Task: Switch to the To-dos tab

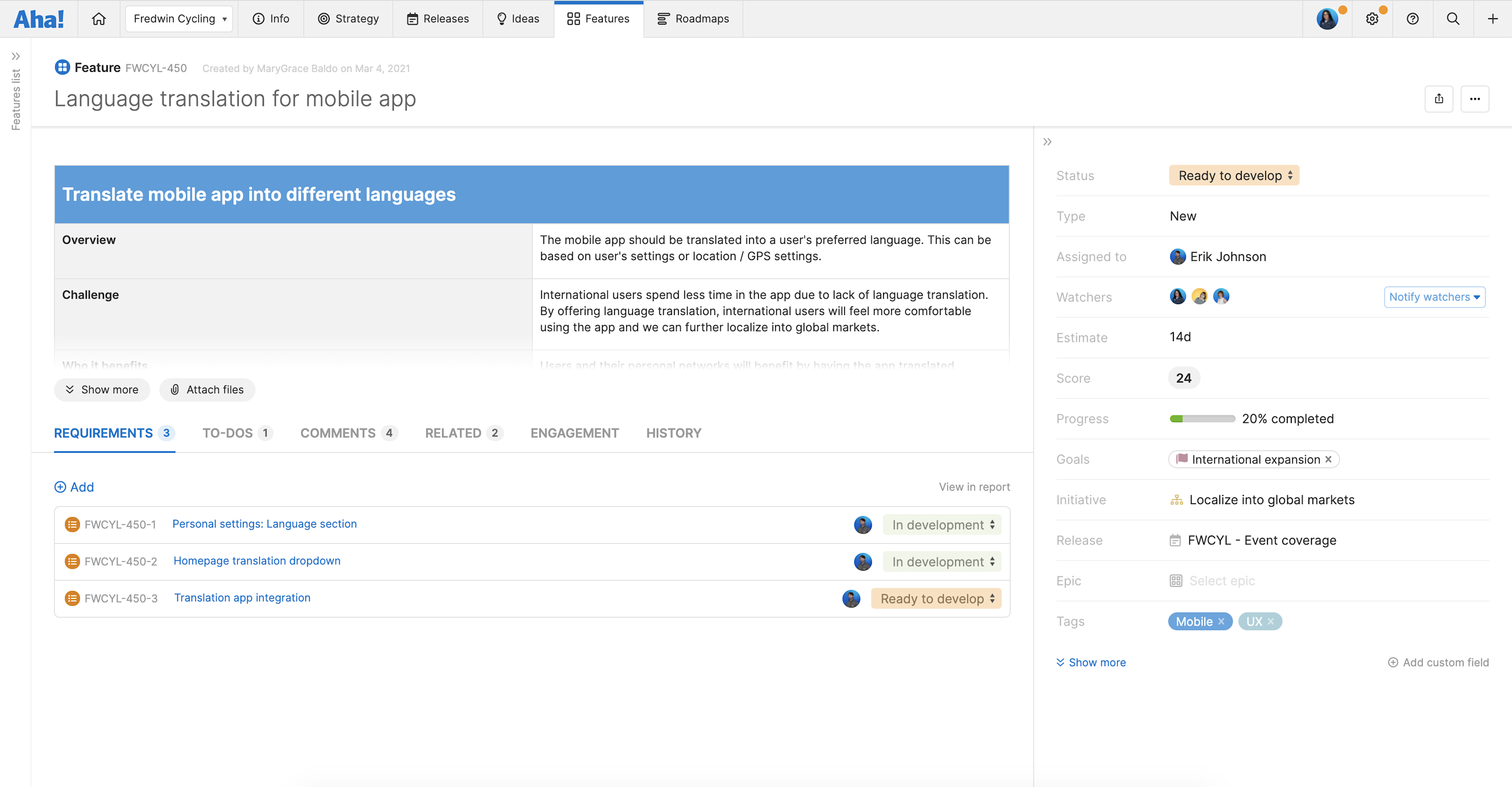Action: coord(229,433)
